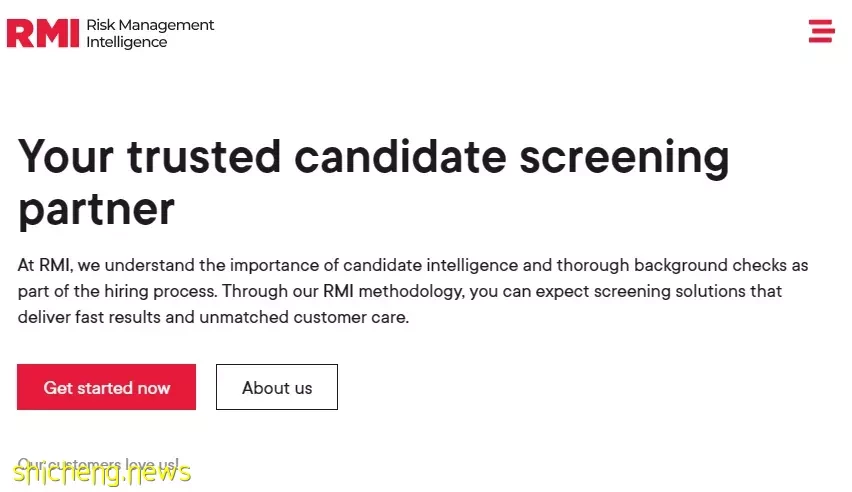This screenshot has height=492, width=852.
Task: Click the Risk Management text in logo
Action: pos(150,25)
